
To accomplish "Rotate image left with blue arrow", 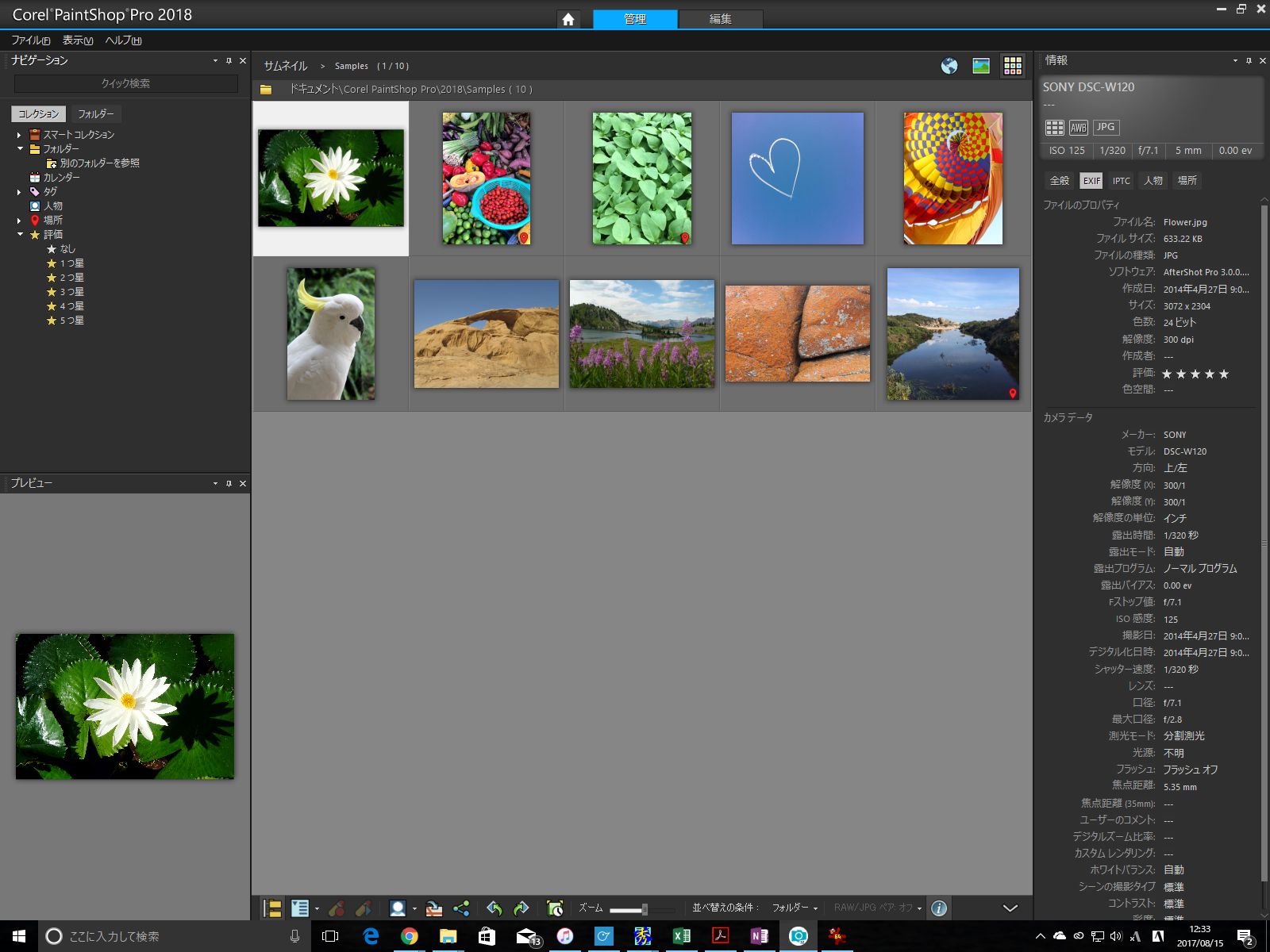I will (494, 908).
